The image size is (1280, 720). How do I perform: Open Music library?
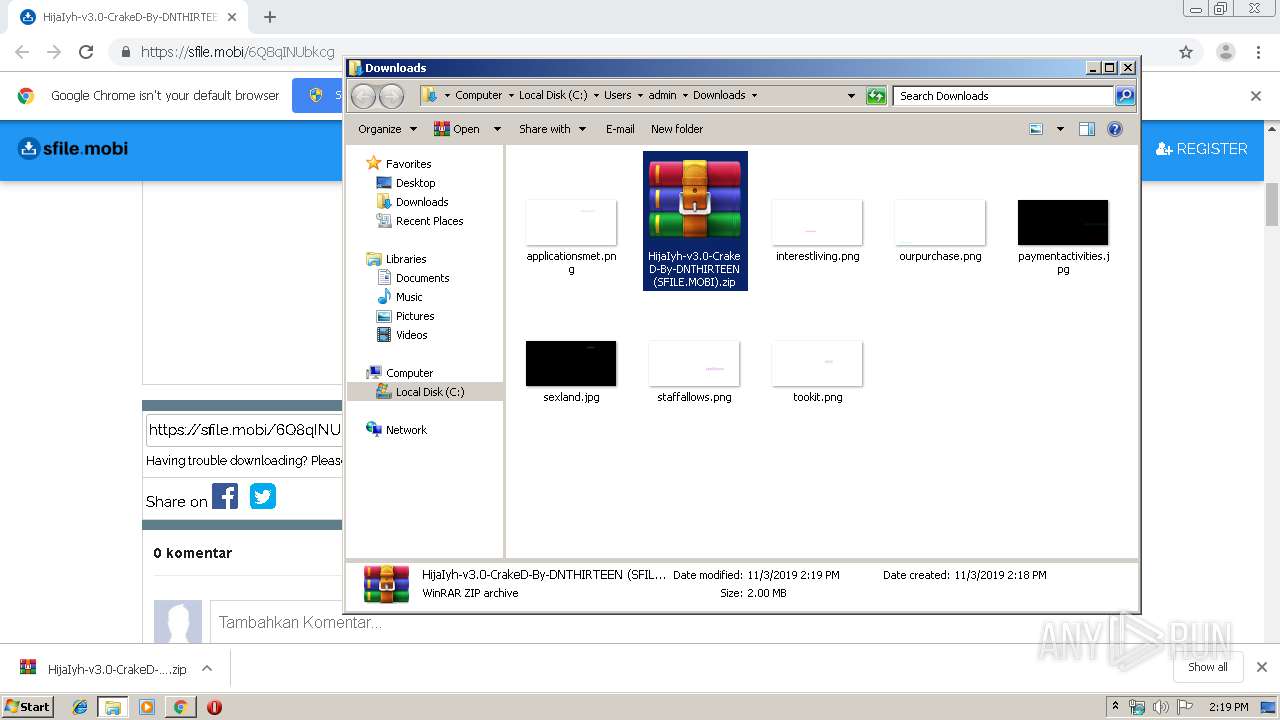[400, 297]
